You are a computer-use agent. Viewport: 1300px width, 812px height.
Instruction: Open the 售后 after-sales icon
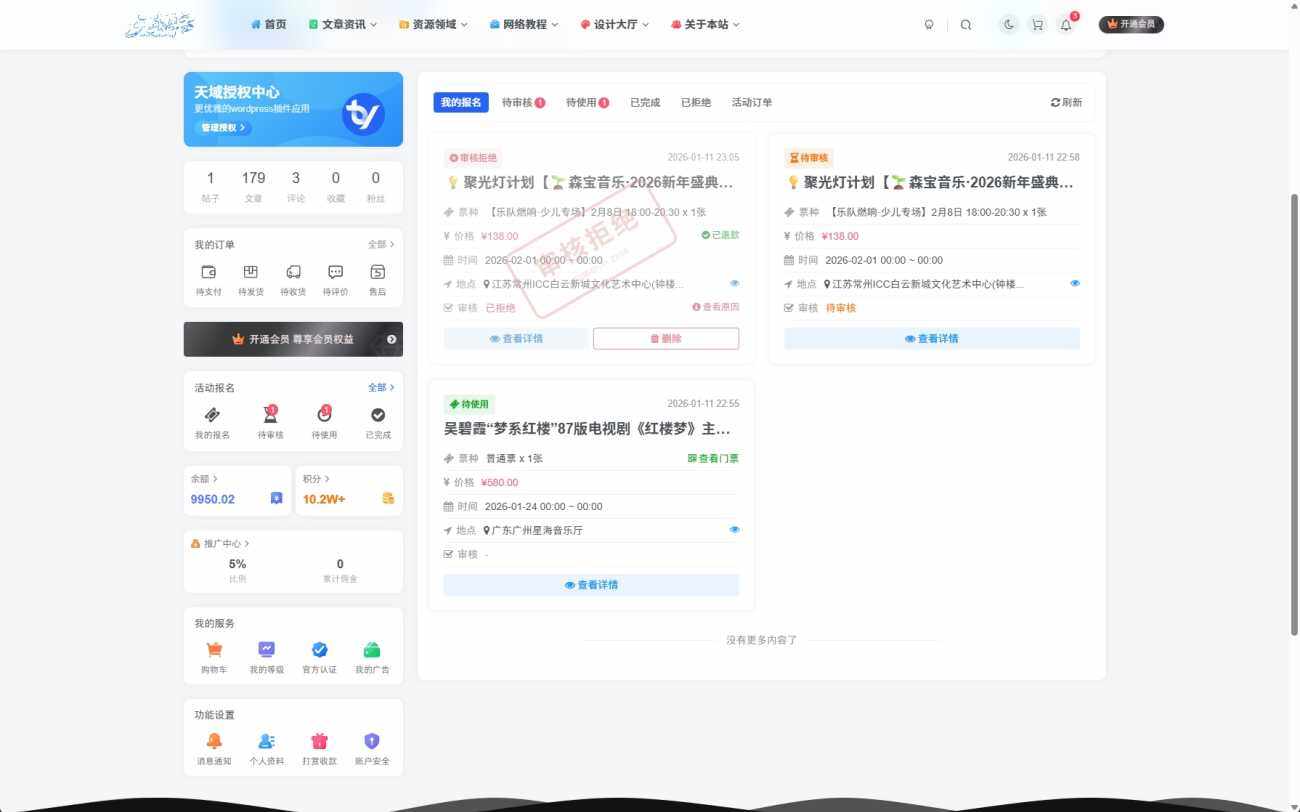(x=377, y=271)
